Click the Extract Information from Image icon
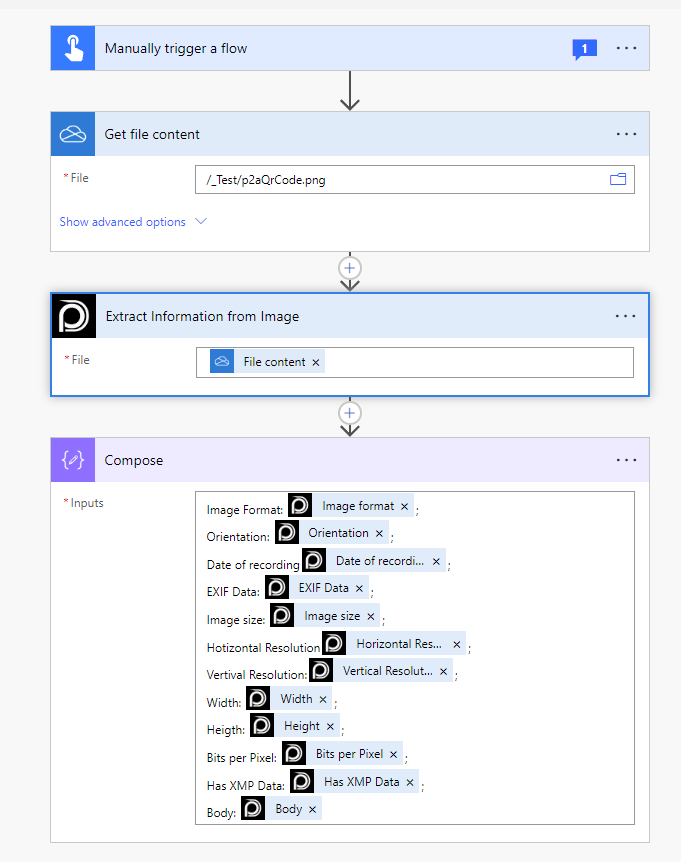The height and width of the screenshot is (862, 681). pyautogui.click(x=74, y=317)
